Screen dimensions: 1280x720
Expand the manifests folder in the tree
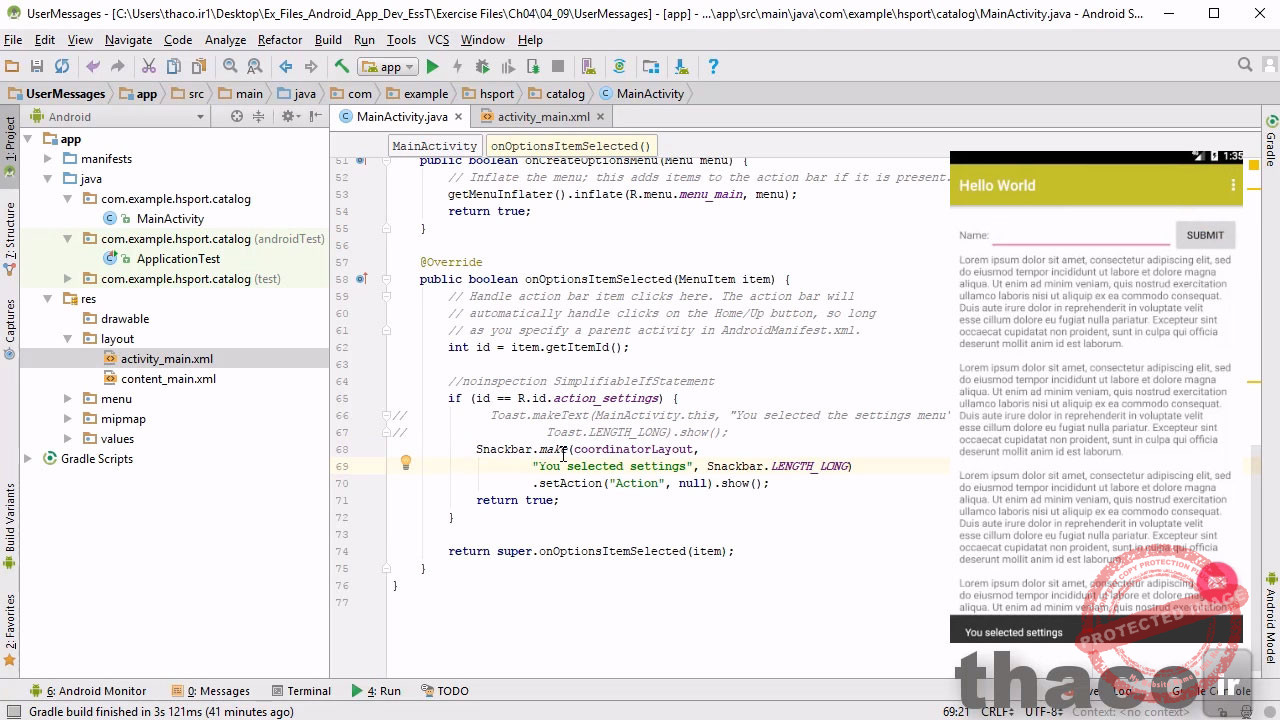(x=47, y=159)
